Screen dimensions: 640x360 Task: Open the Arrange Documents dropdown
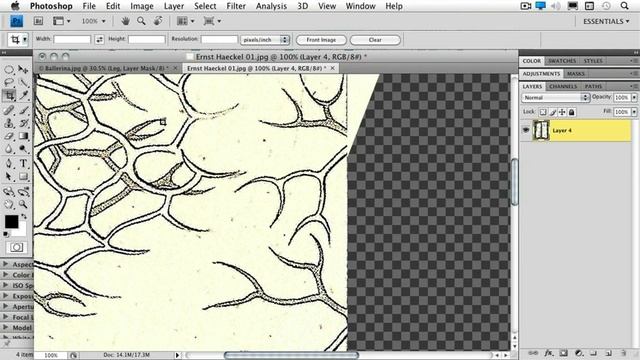pyautogui.click(x=186, y=21)
